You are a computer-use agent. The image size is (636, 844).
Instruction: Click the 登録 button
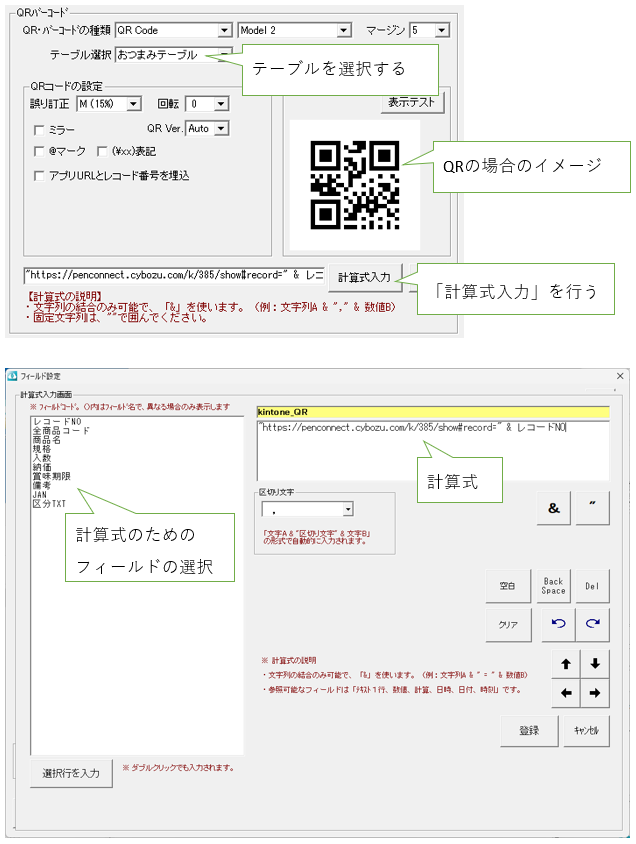point(529,730)
